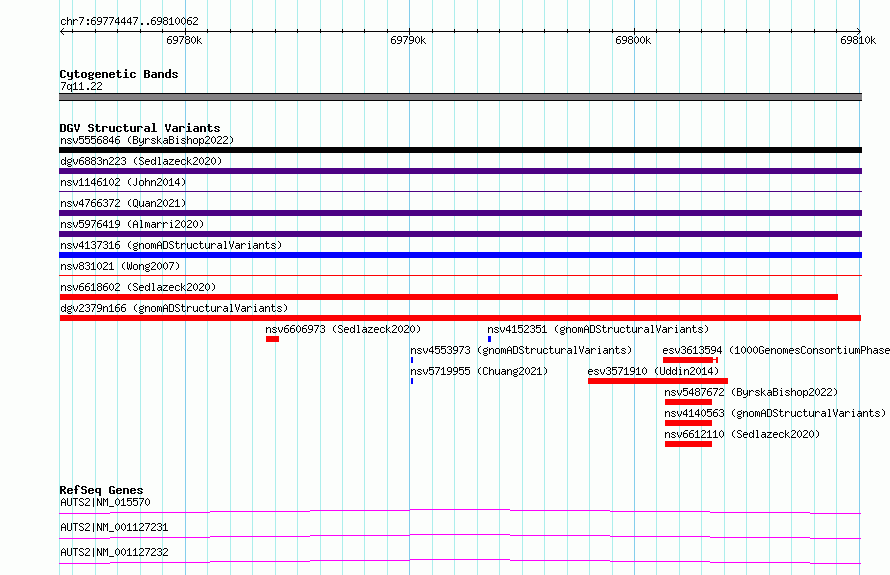
Task: Open variant nsv4553973 (gnomADStructuralVariants) label
Action: click(520, 350)
